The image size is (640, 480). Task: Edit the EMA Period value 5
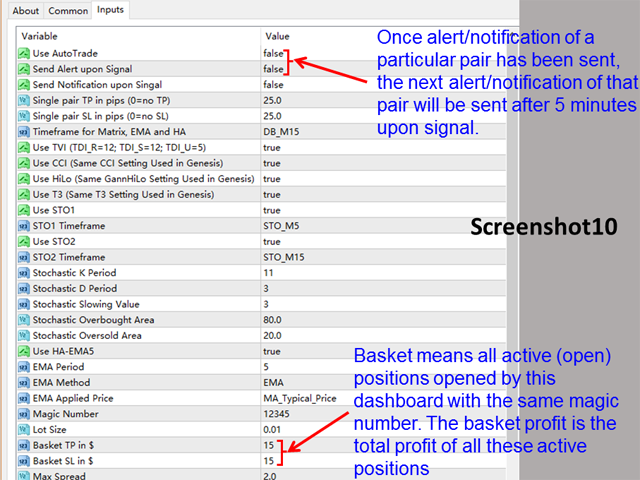[x=266, y=367]
